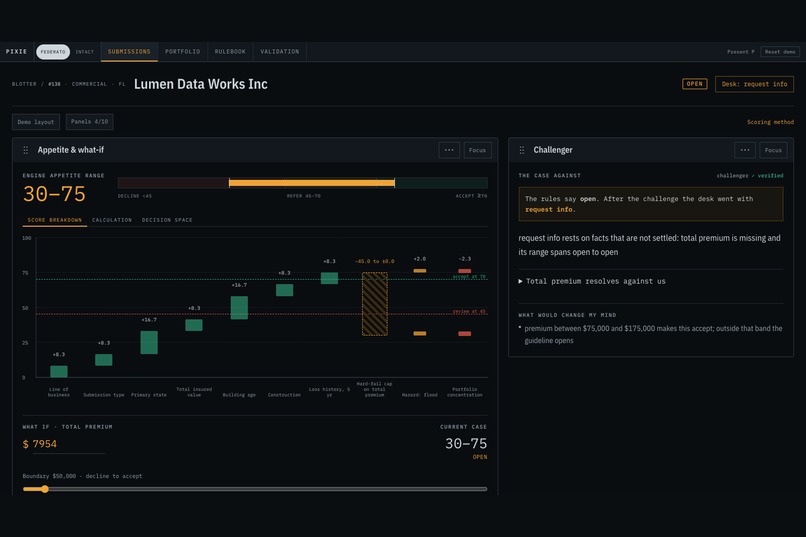Click the current case '30–75' value
The image size is (806, 537).
point(466,444)
